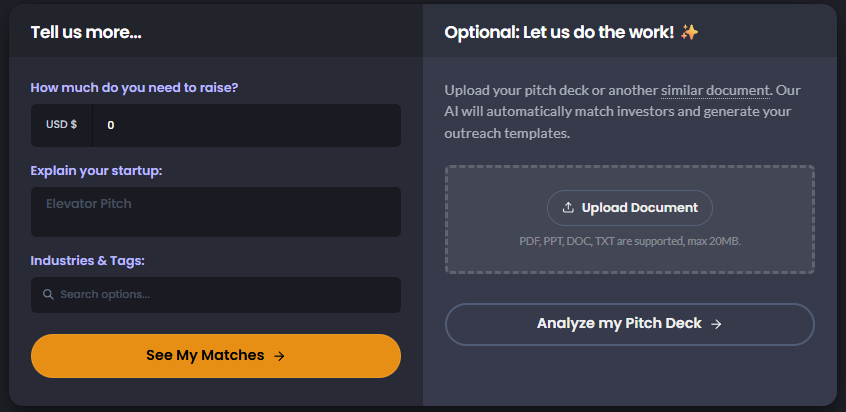Image resolution: width=846 pixels, height=412 pixels.
Task: Open the USD $ currency selector
Action: [x=62, y=125]
